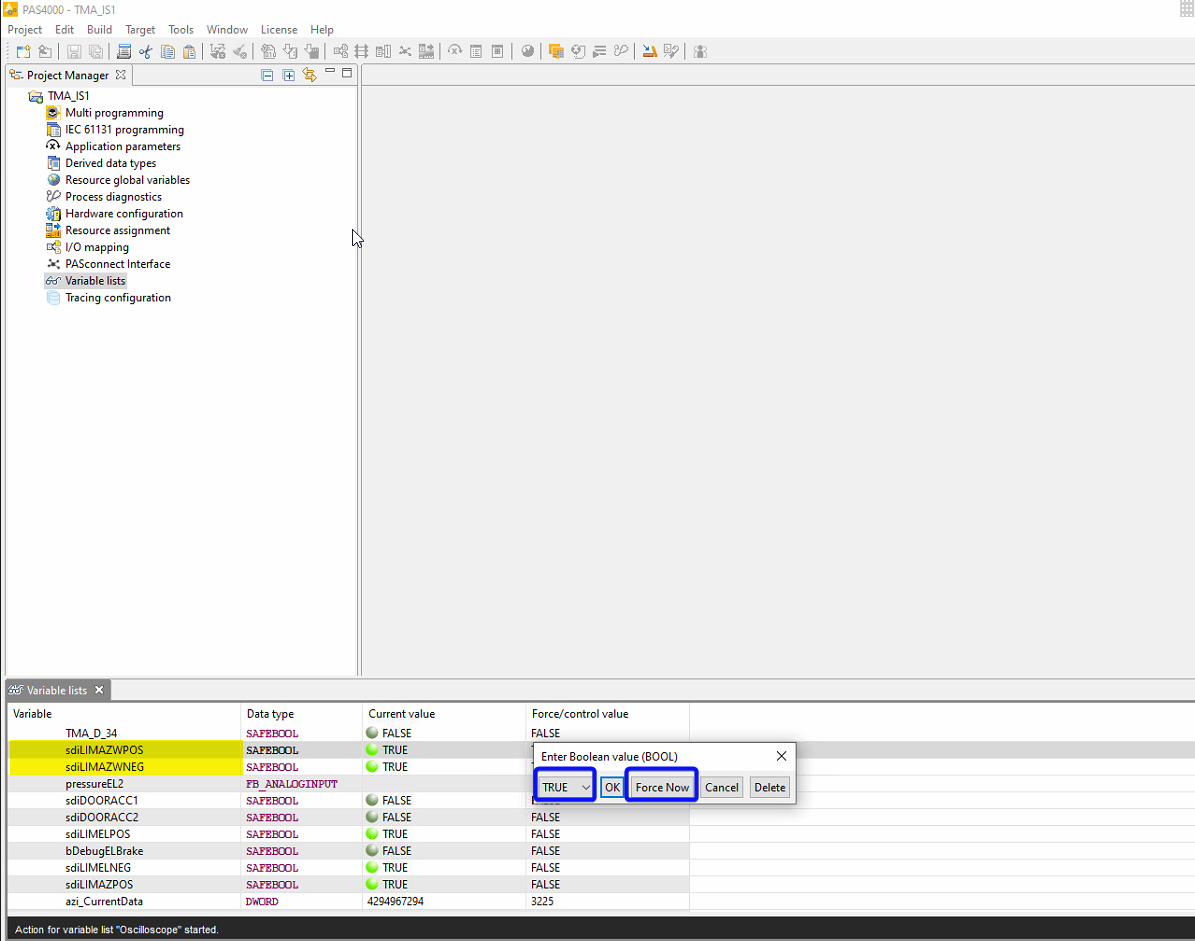Click the gray LED in bDebugELBrake row

[372, 850]
